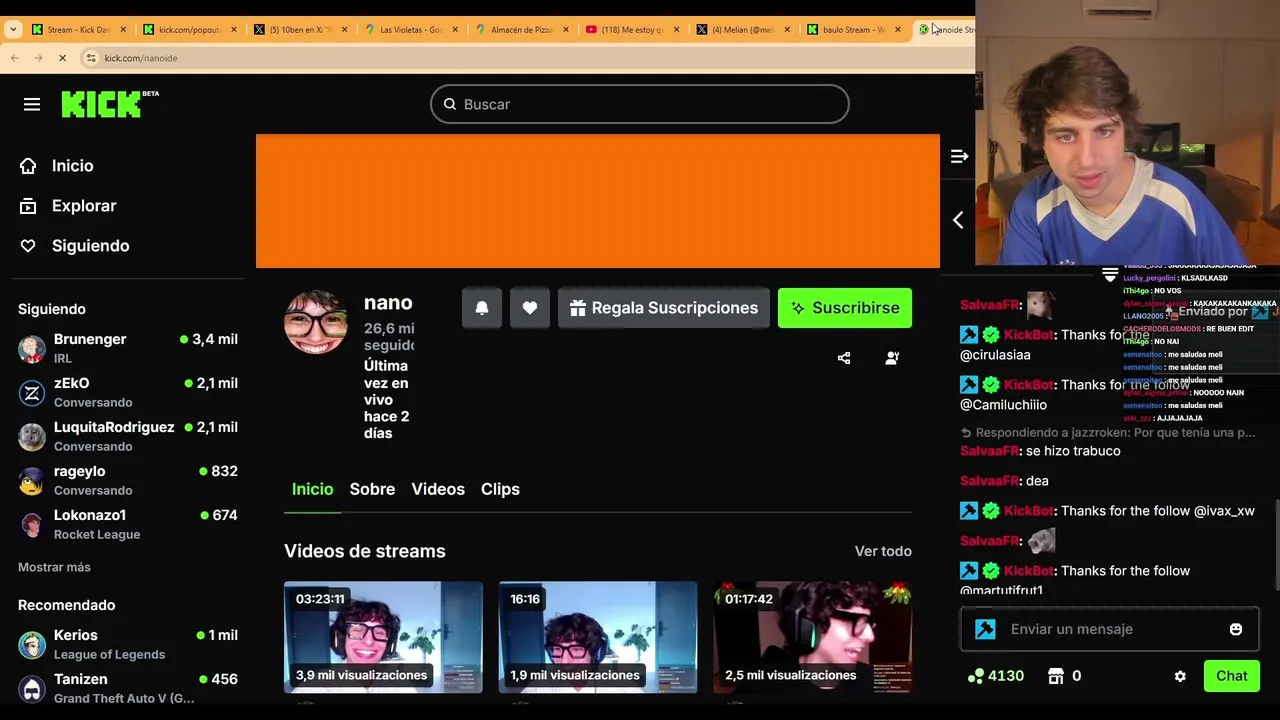
Task: Switch to YouTube Me estoy tab
Action: point(632,30)
